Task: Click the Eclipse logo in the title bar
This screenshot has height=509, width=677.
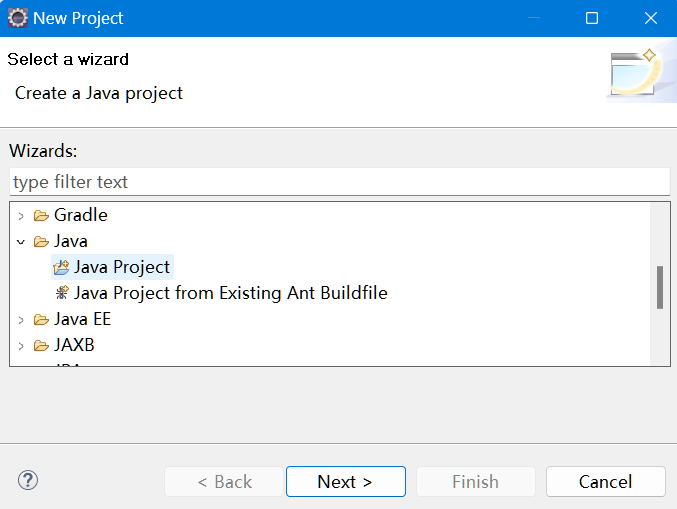Action: 18,18
